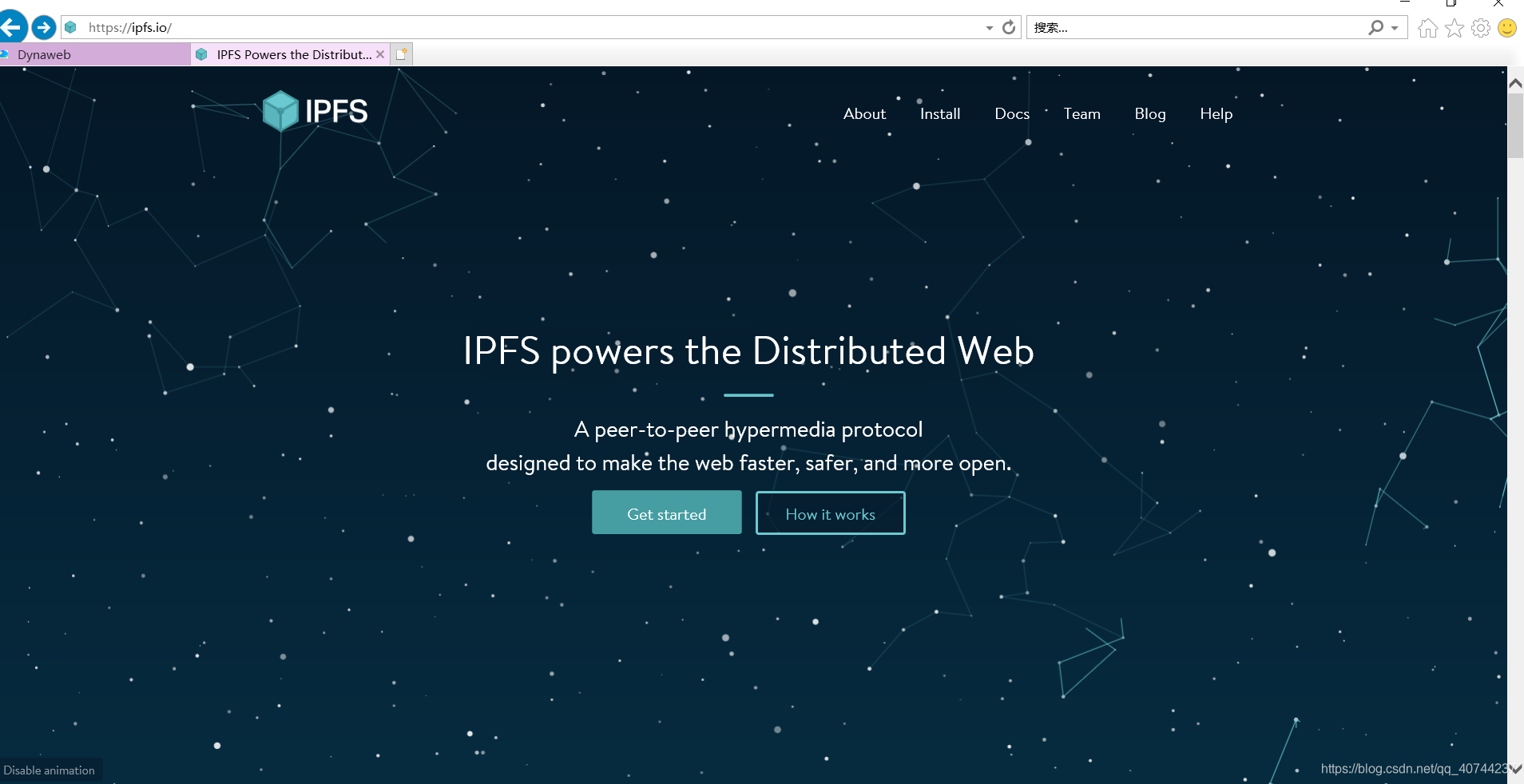Click the How it works button
This screenshot has height=784, width=1524.
831,513
